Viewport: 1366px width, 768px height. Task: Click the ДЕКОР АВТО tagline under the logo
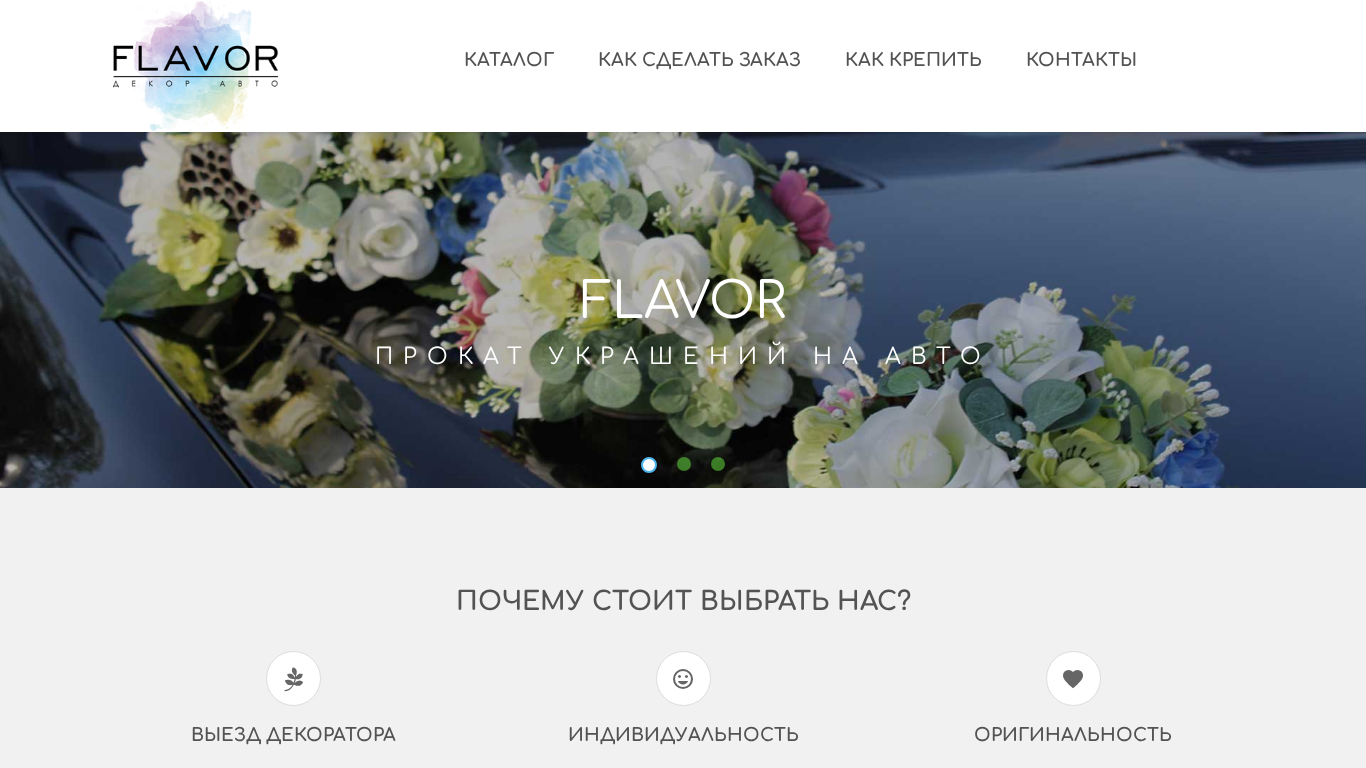[x=196, y=84]
